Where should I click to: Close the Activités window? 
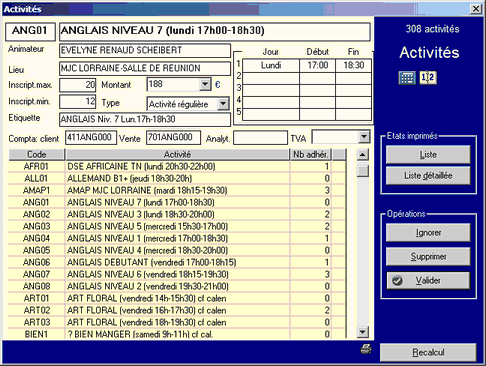(x=476, y=9)
